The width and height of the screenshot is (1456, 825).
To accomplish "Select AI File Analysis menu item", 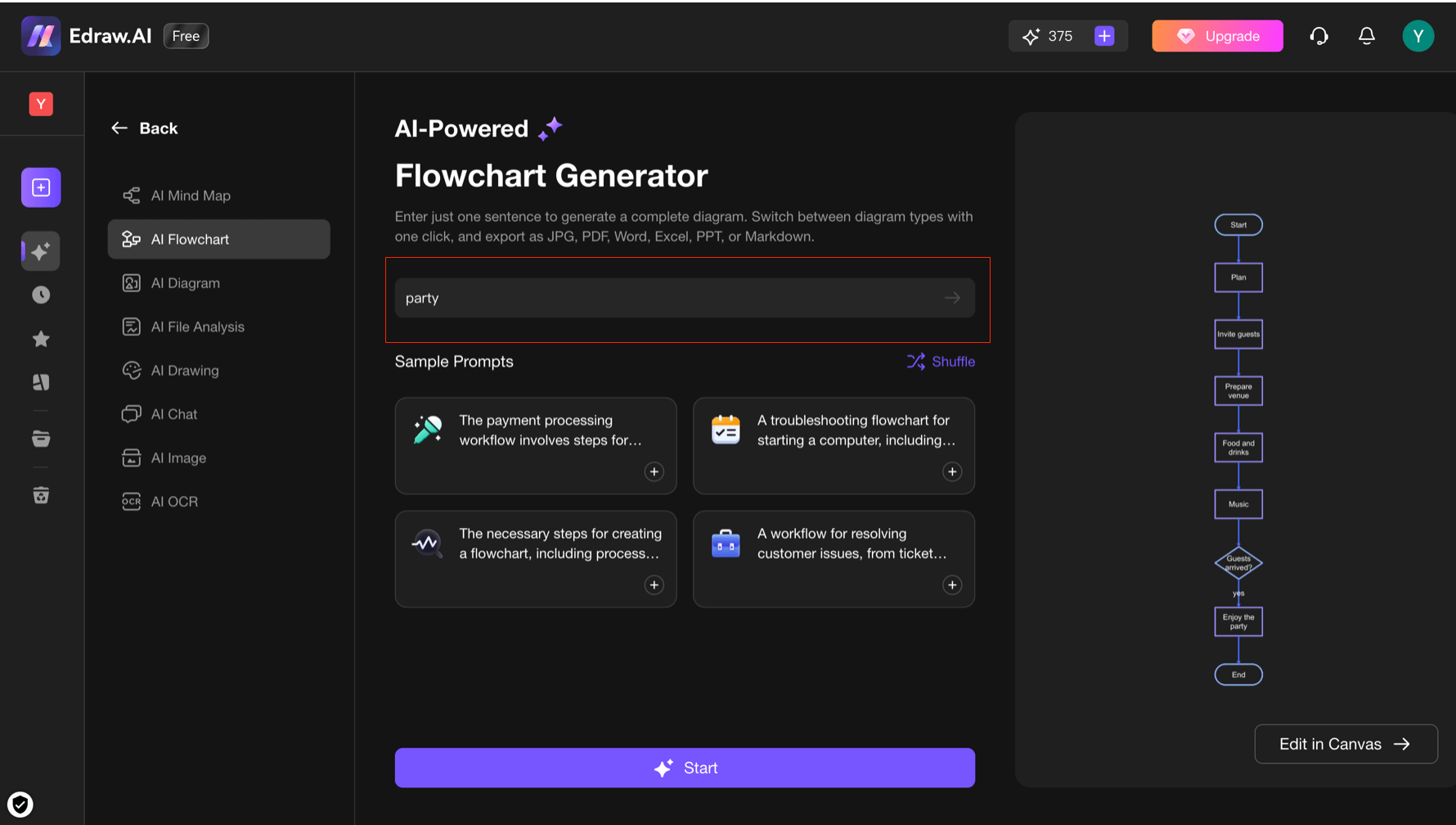I will [x=219, y=327].
